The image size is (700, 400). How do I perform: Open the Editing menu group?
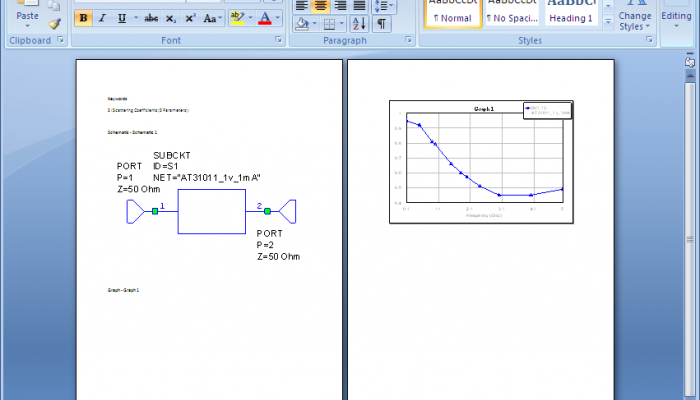[x=675, y=16]
